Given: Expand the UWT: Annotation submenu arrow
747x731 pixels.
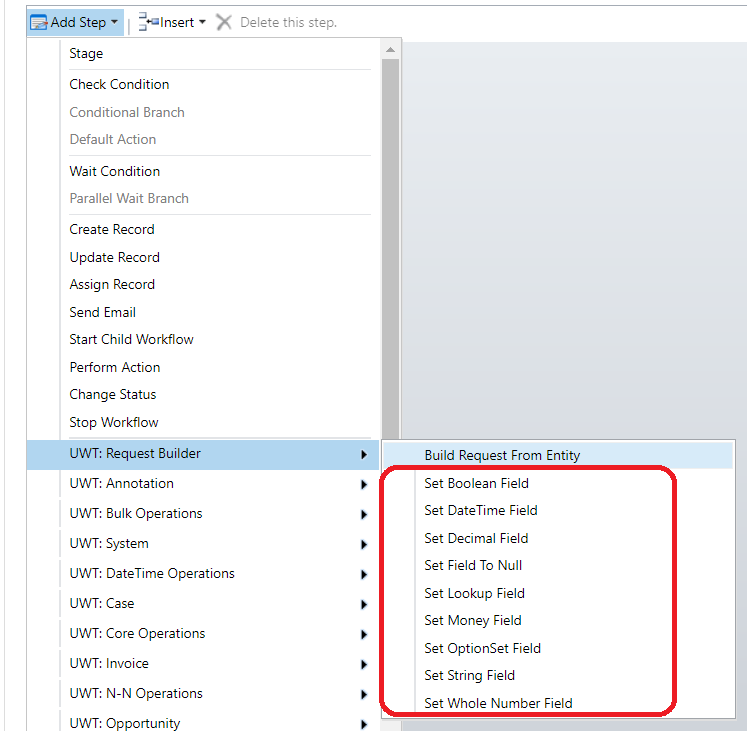Looking at the screenshot, I should (x=363, y=485).
